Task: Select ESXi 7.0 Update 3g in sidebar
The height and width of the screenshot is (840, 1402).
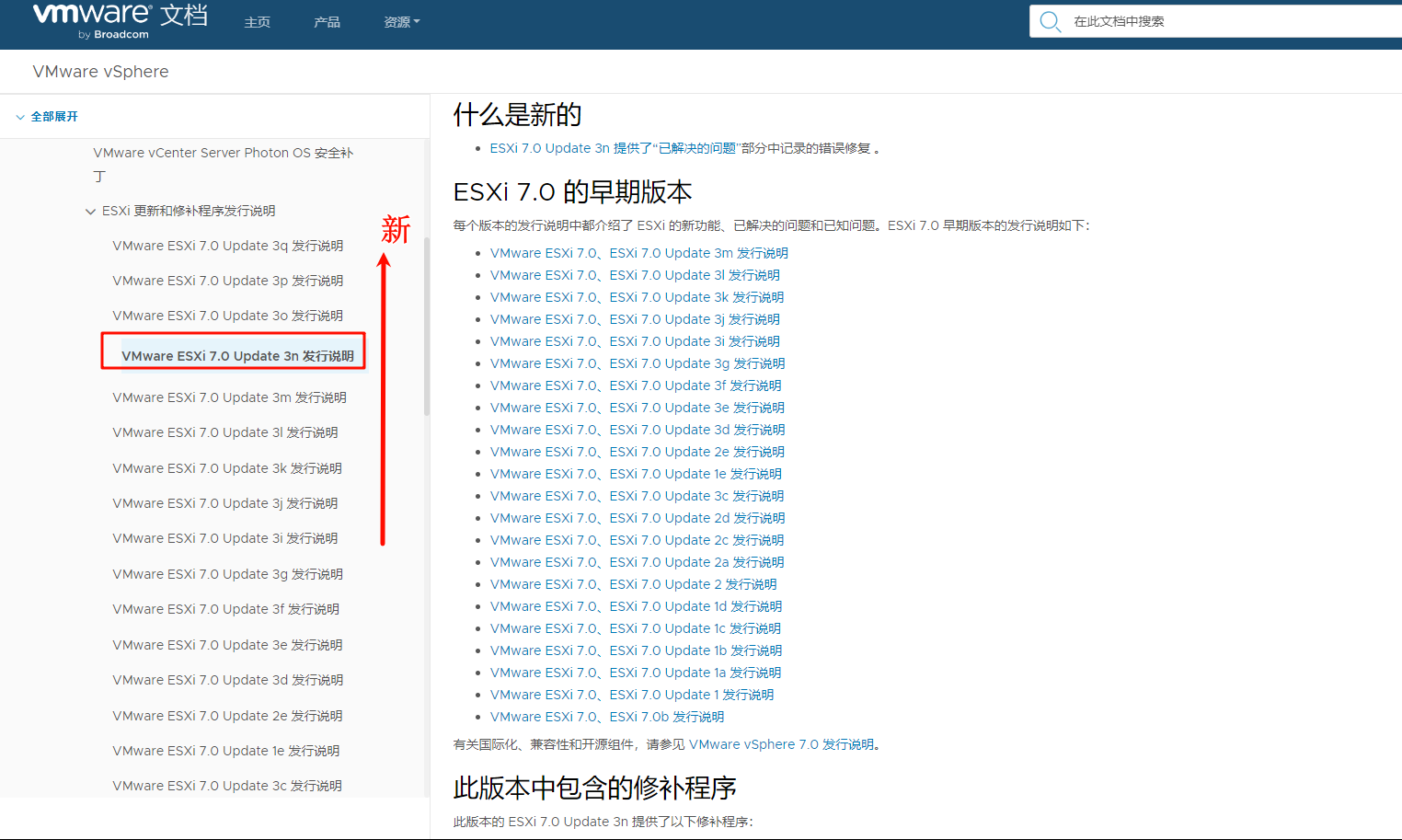Action: 227,574
